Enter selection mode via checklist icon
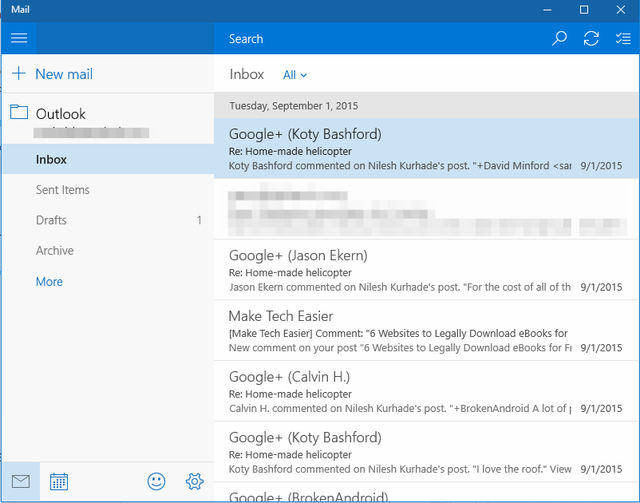The width and height of the screenshot is (640, 503). (x=622, y=38)
